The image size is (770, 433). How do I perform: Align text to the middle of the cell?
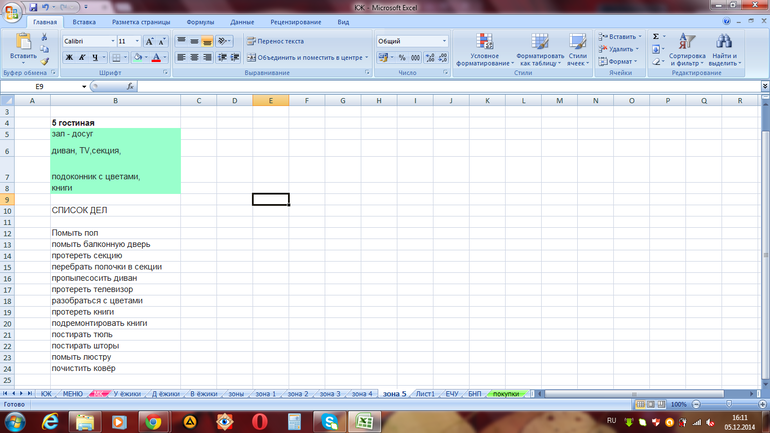click(194, 41)
